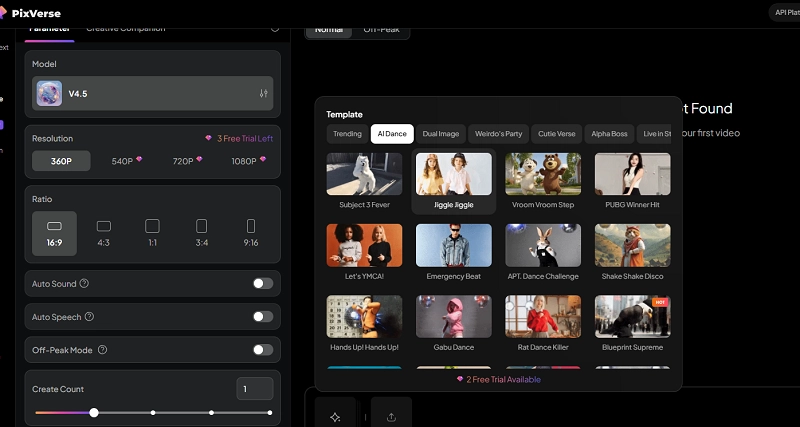800x427 pixels.
Task: Click the upload icon button at bottom
Action: coord(391,416)
